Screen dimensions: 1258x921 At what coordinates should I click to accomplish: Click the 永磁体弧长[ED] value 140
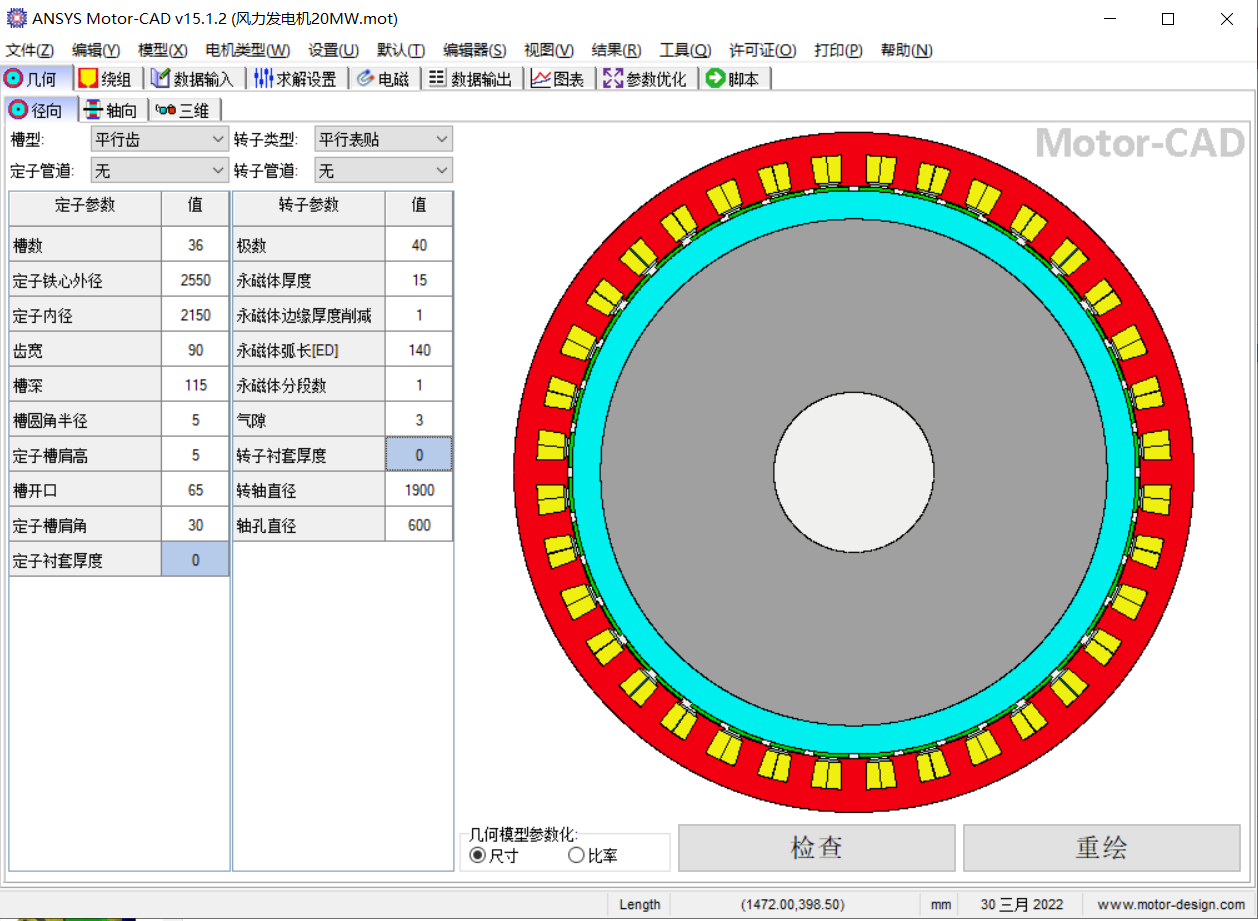(419, 350)
